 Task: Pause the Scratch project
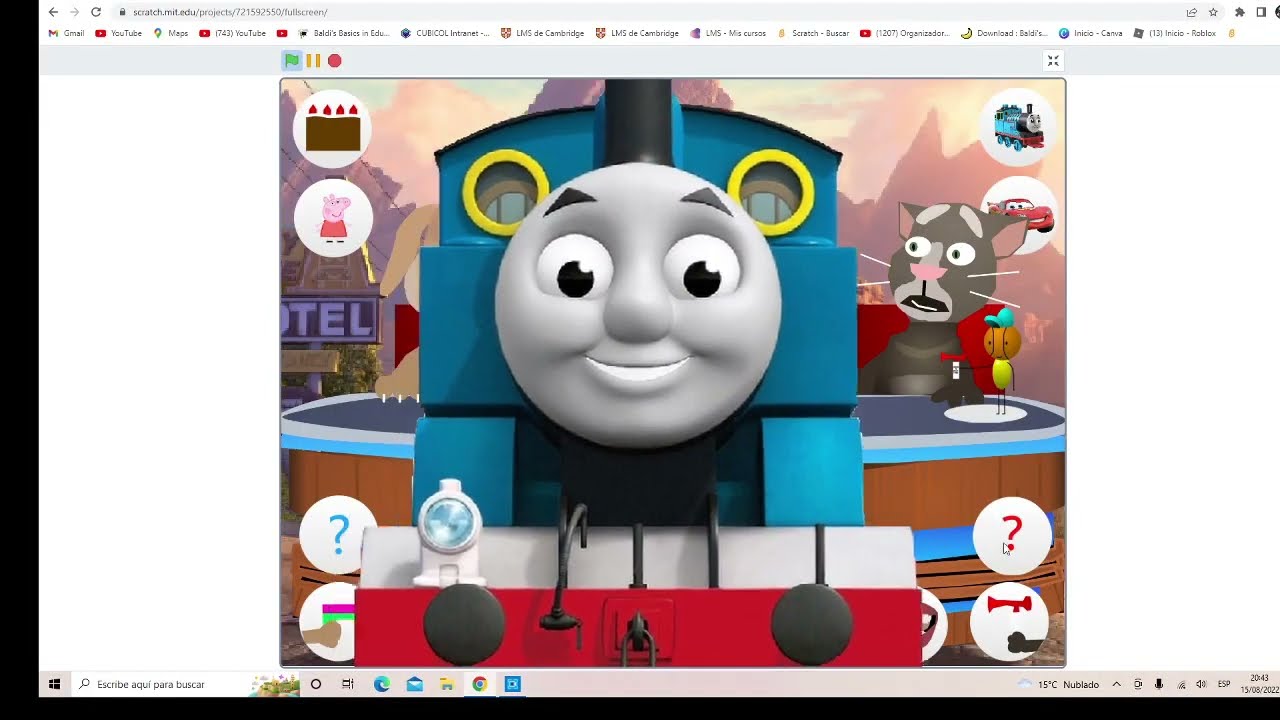[x=313, y=61]
